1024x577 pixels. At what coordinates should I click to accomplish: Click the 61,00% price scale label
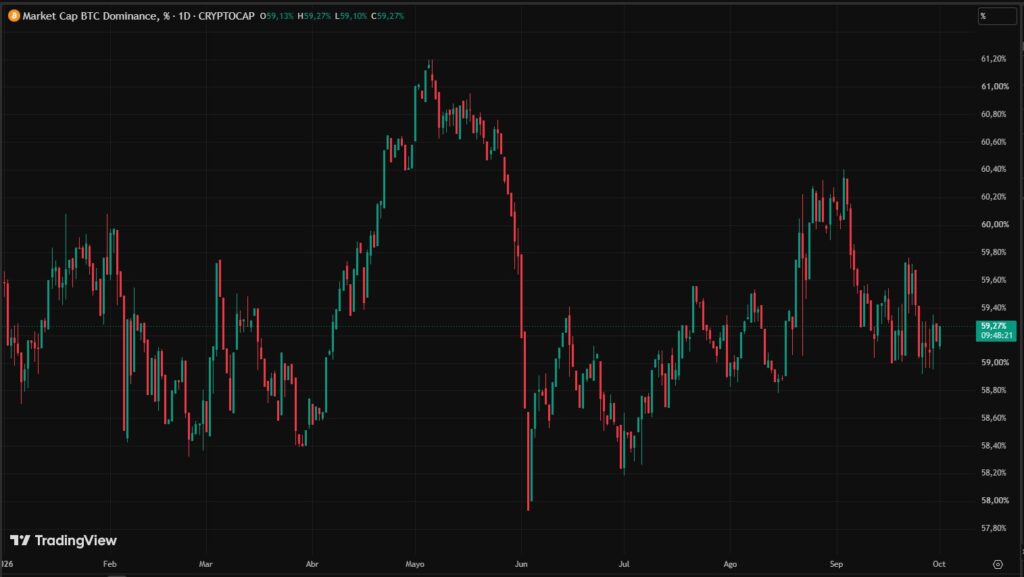point(994,86)
